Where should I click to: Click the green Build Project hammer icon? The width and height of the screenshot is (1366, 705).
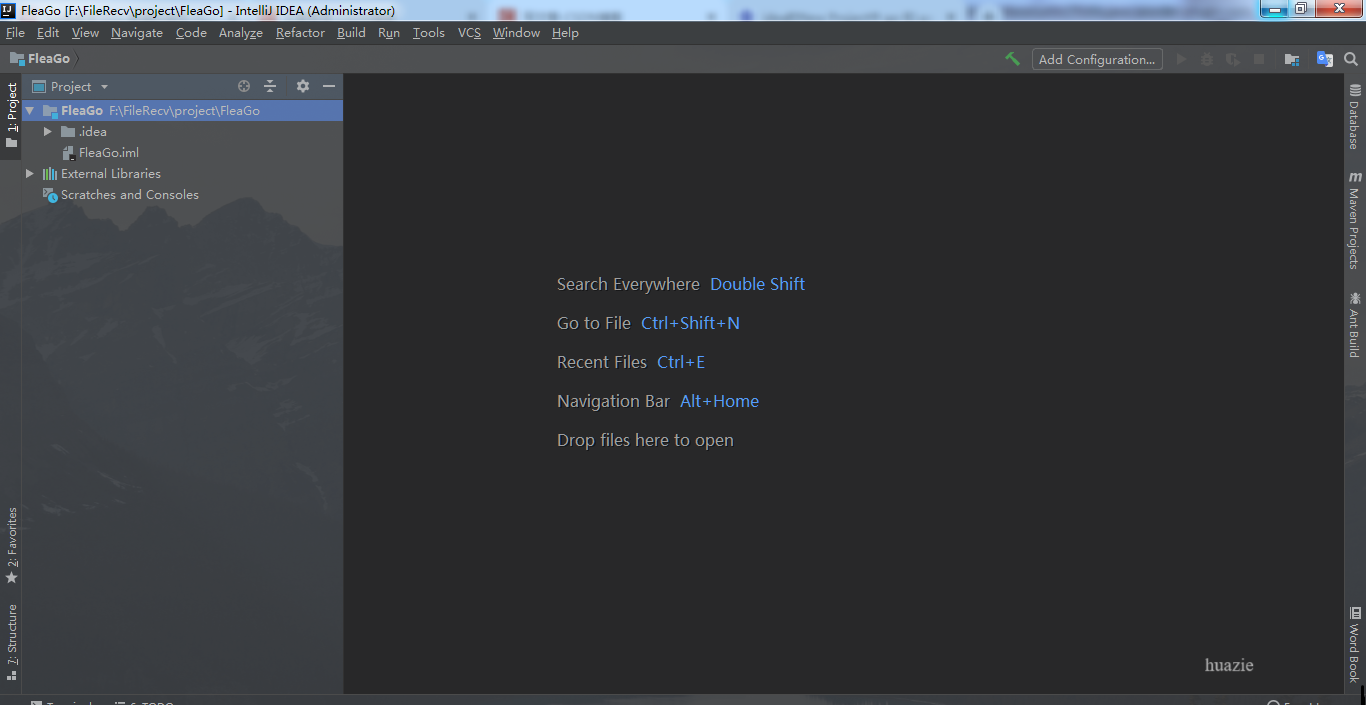[1012, 59]
